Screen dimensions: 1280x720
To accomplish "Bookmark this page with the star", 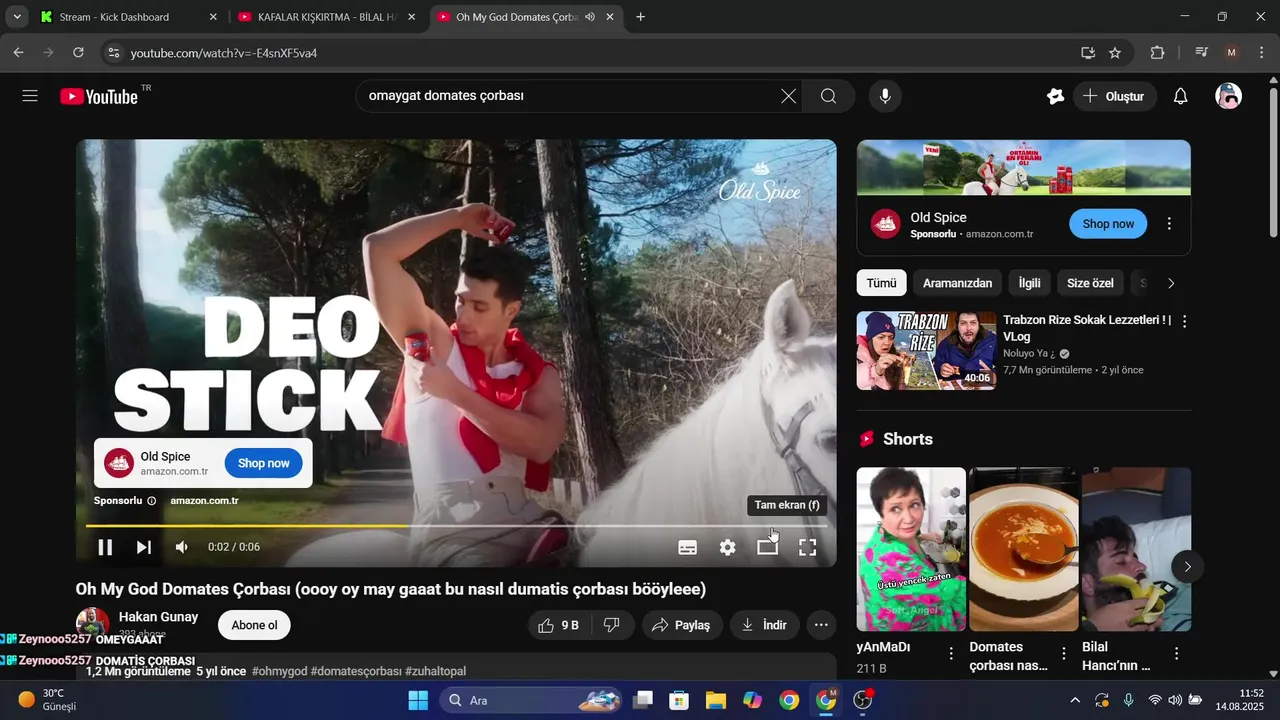I will (x=1115, y=53).
